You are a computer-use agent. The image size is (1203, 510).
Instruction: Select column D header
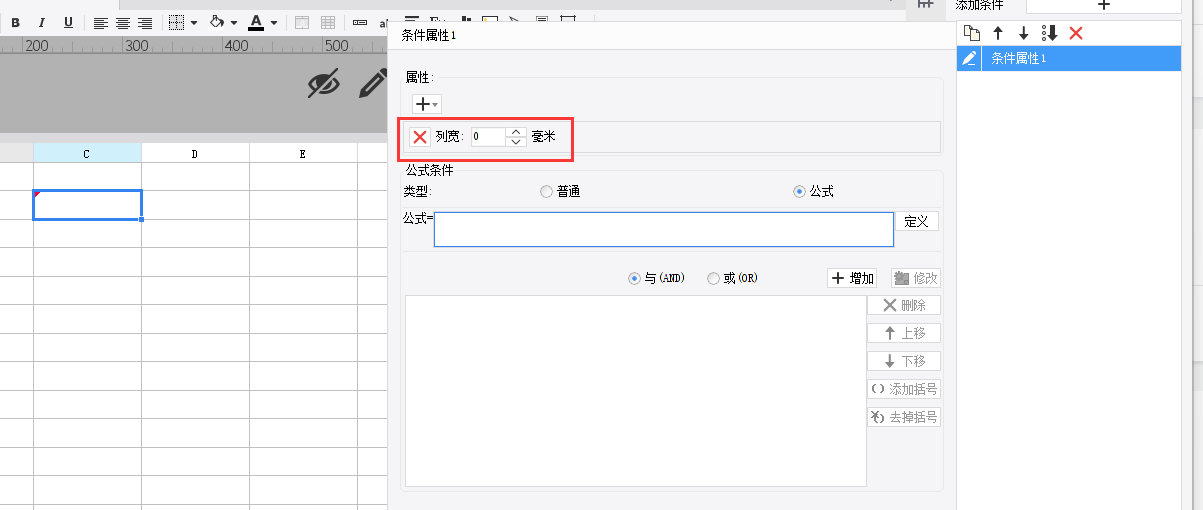195,153
